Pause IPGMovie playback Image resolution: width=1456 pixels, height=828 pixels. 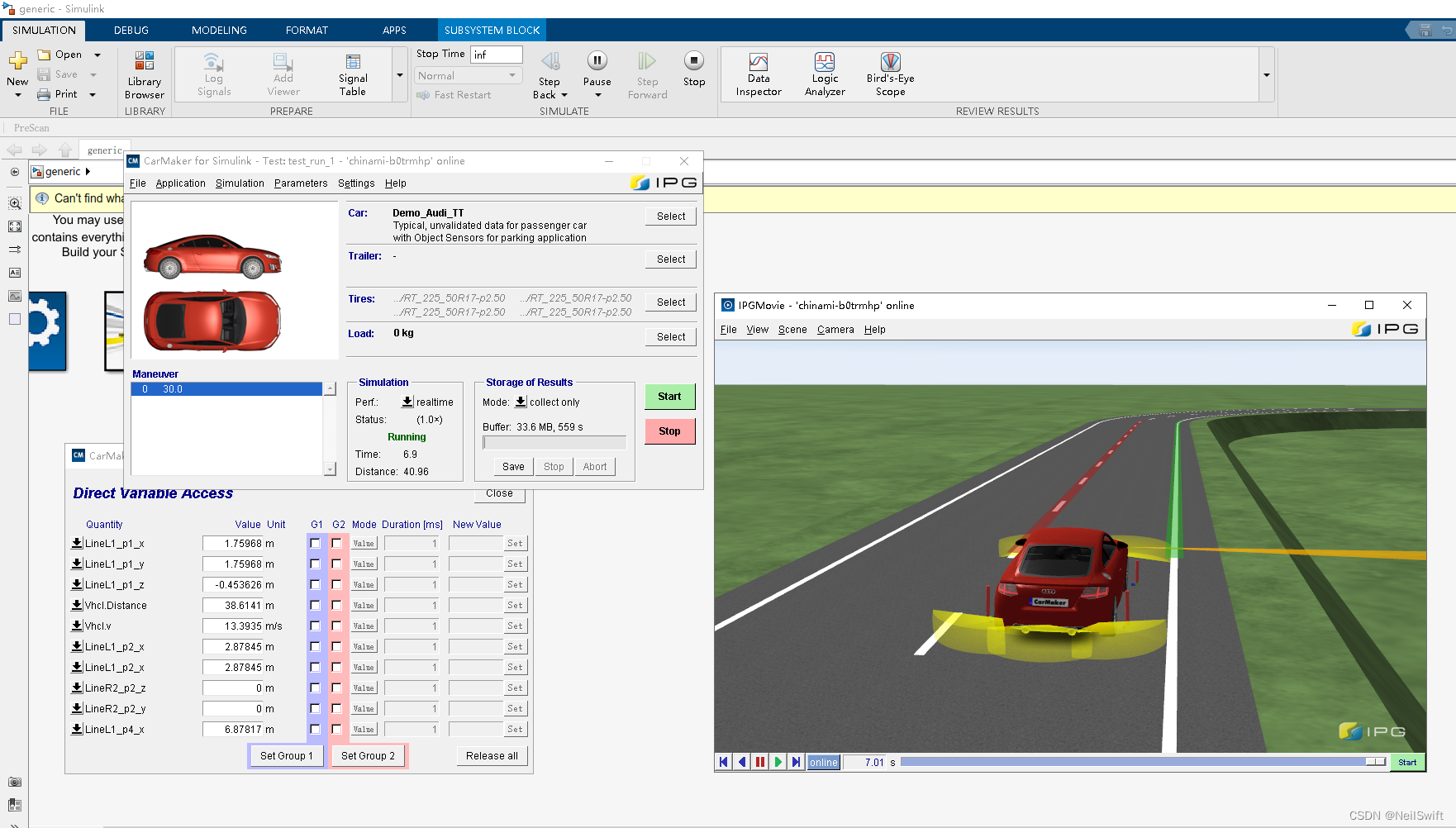(x=759, y=762)
